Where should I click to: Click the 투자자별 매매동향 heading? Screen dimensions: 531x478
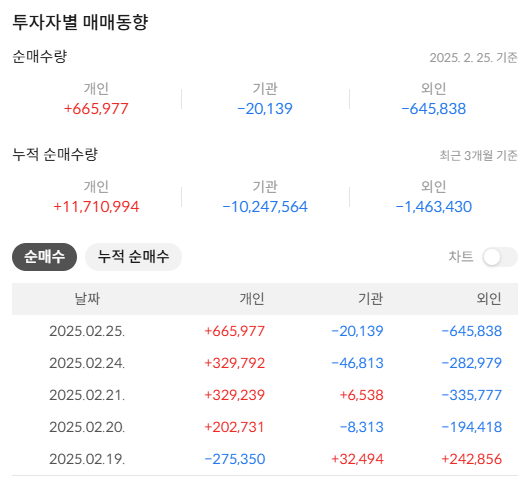80,22
